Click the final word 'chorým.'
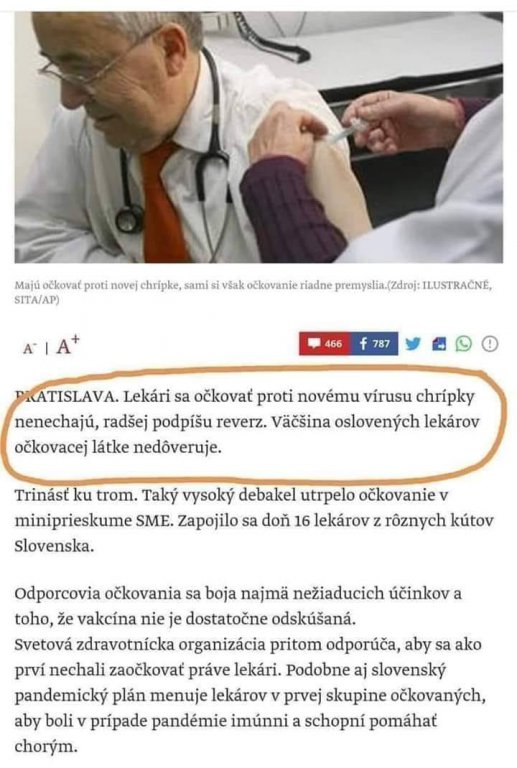The image size is (517, 768). 46,747
